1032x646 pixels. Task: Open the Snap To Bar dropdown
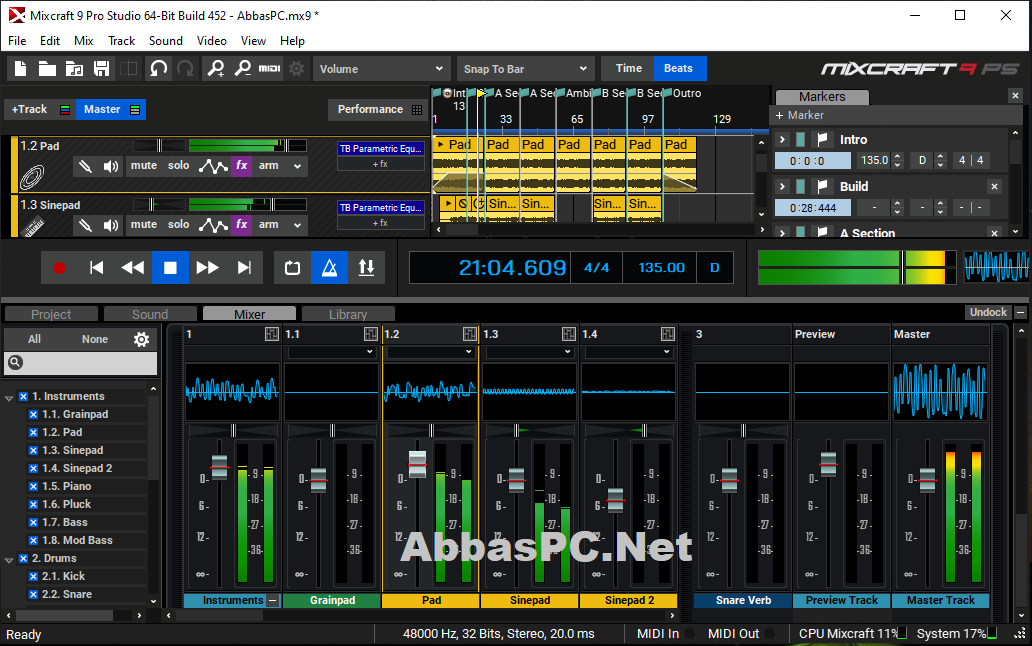[525, 68]
